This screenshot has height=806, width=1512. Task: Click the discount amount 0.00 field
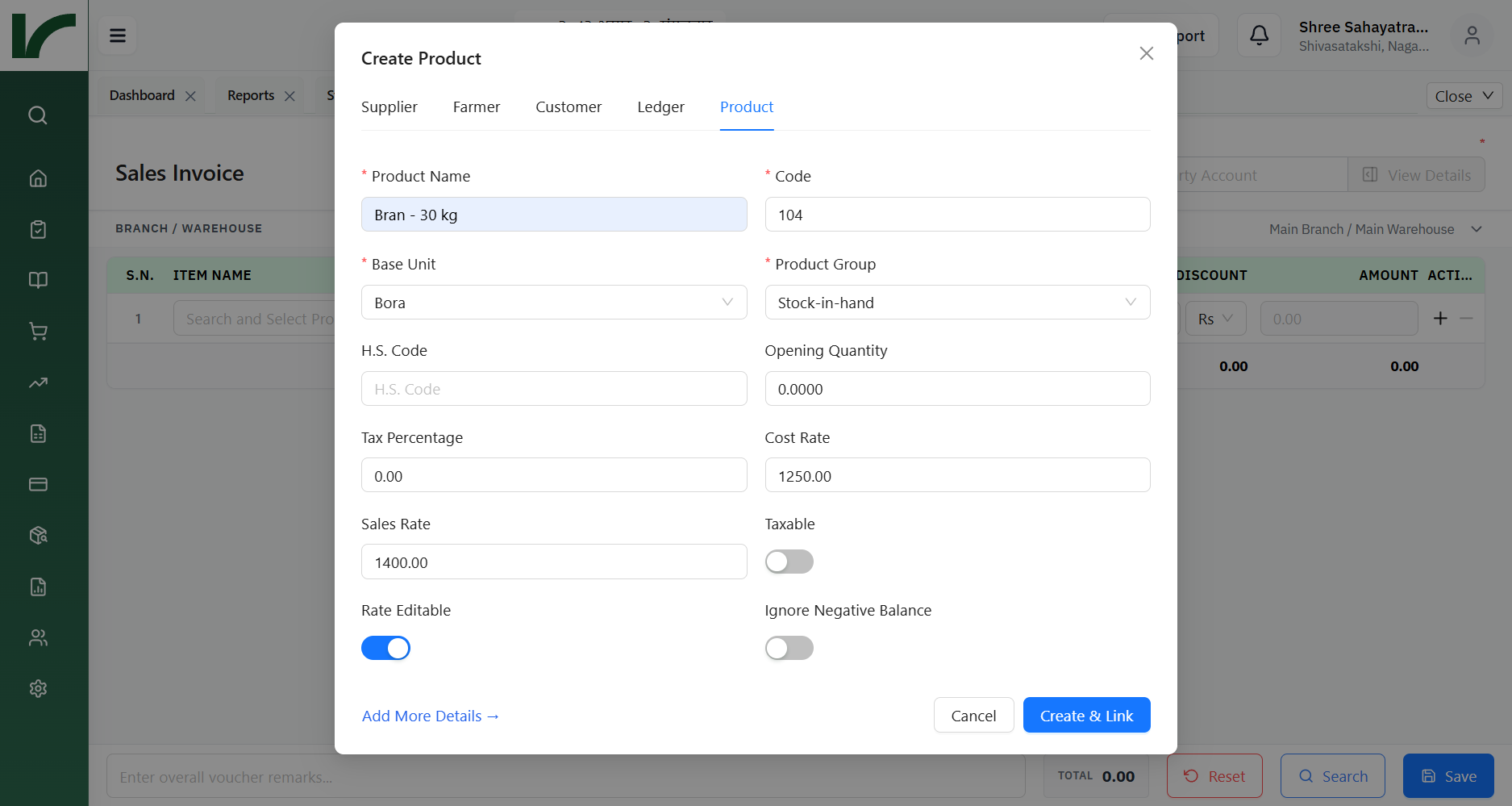pos(1339,319)
